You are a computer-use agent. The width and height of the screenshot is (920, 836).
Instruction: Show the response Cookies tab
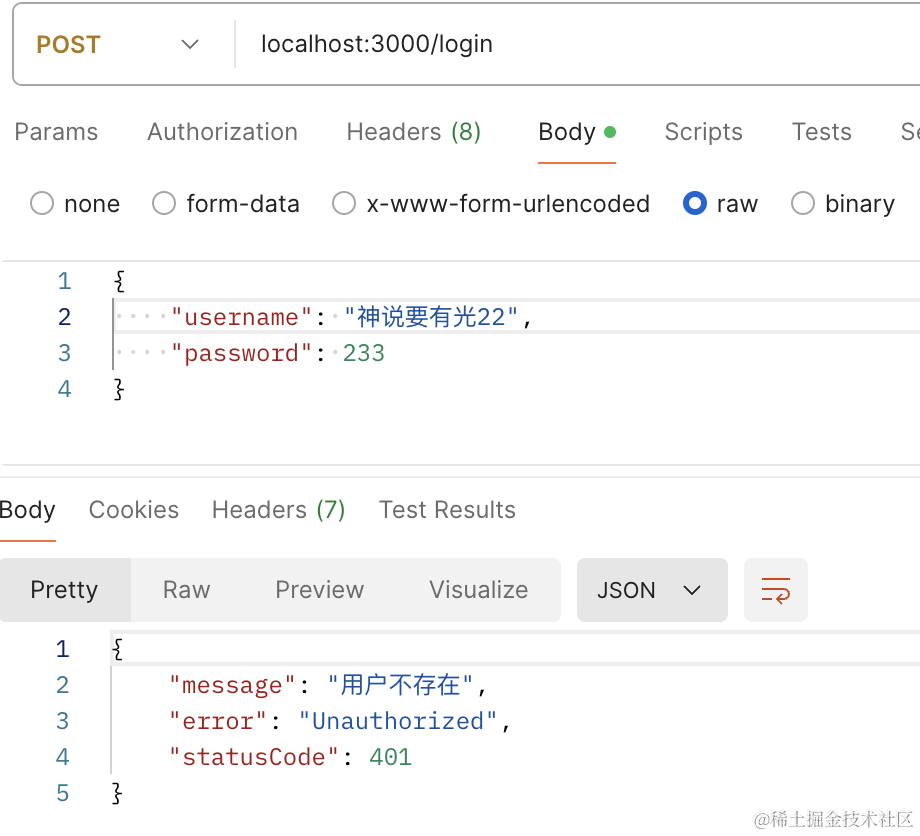click(134, 510)
